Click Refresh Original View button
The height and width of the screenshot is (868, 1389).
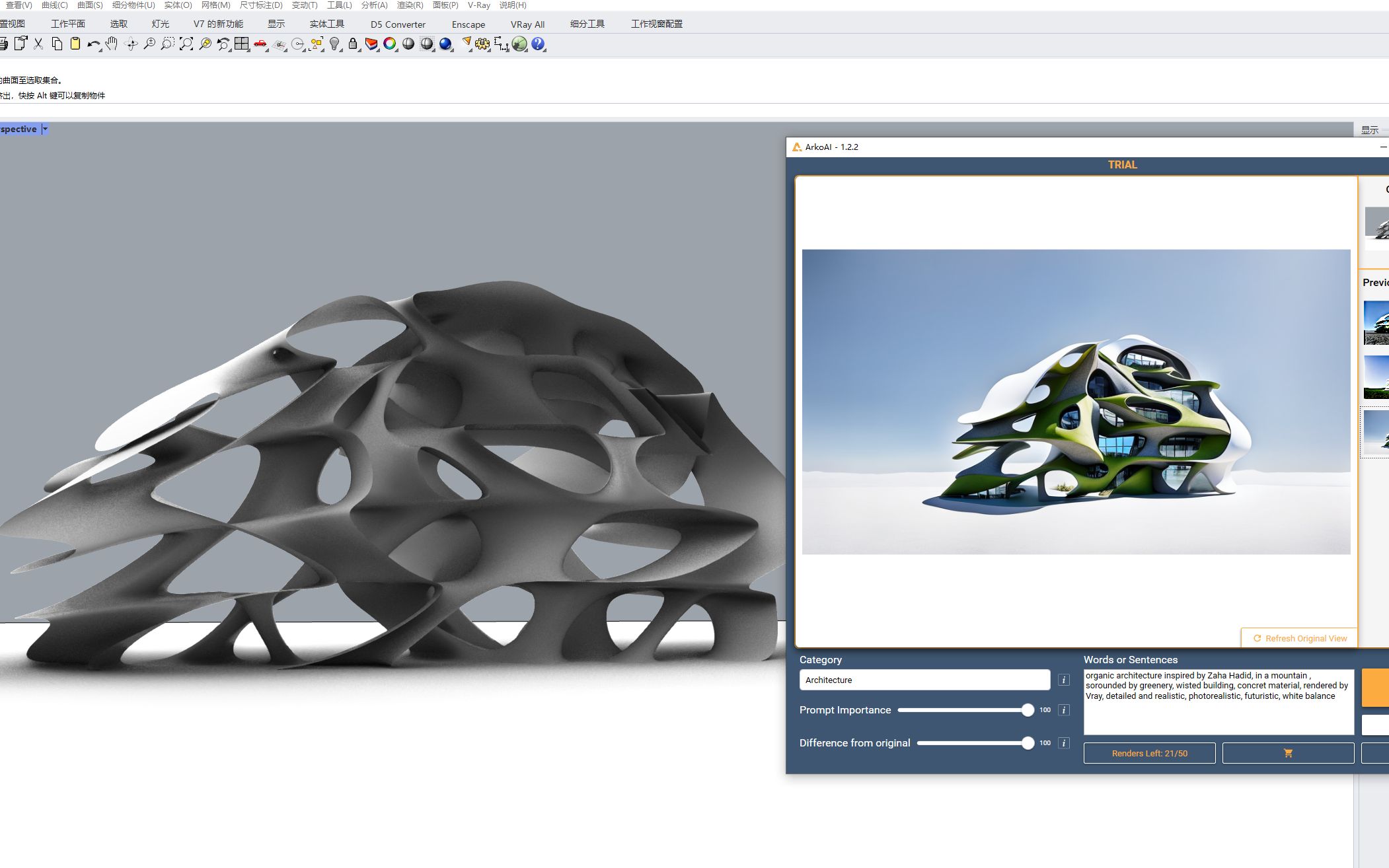tap(1299, 638)
